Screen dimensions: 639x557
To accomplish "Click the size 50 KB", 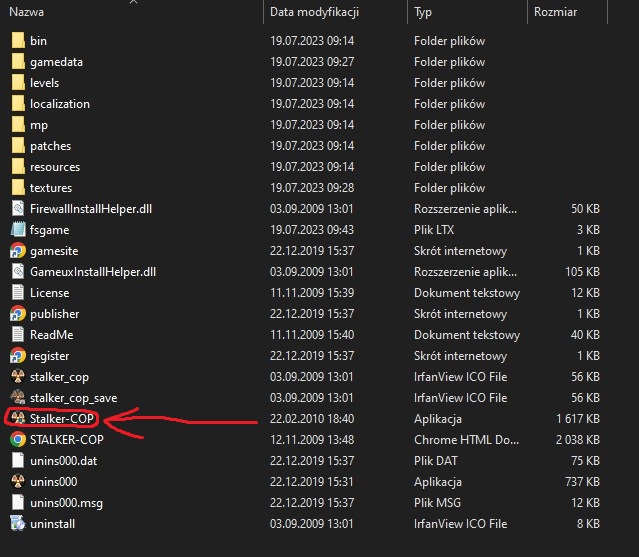I will coord(585,209).
